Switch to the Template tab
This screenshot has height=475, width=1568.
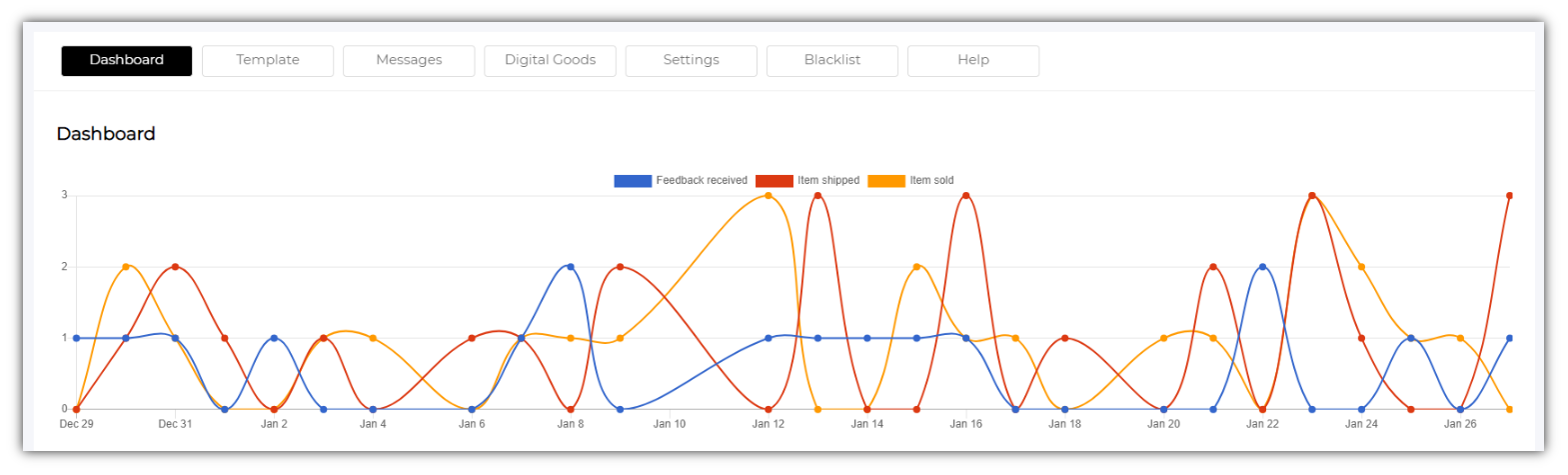pyautogui.click(x=267, y=60)
